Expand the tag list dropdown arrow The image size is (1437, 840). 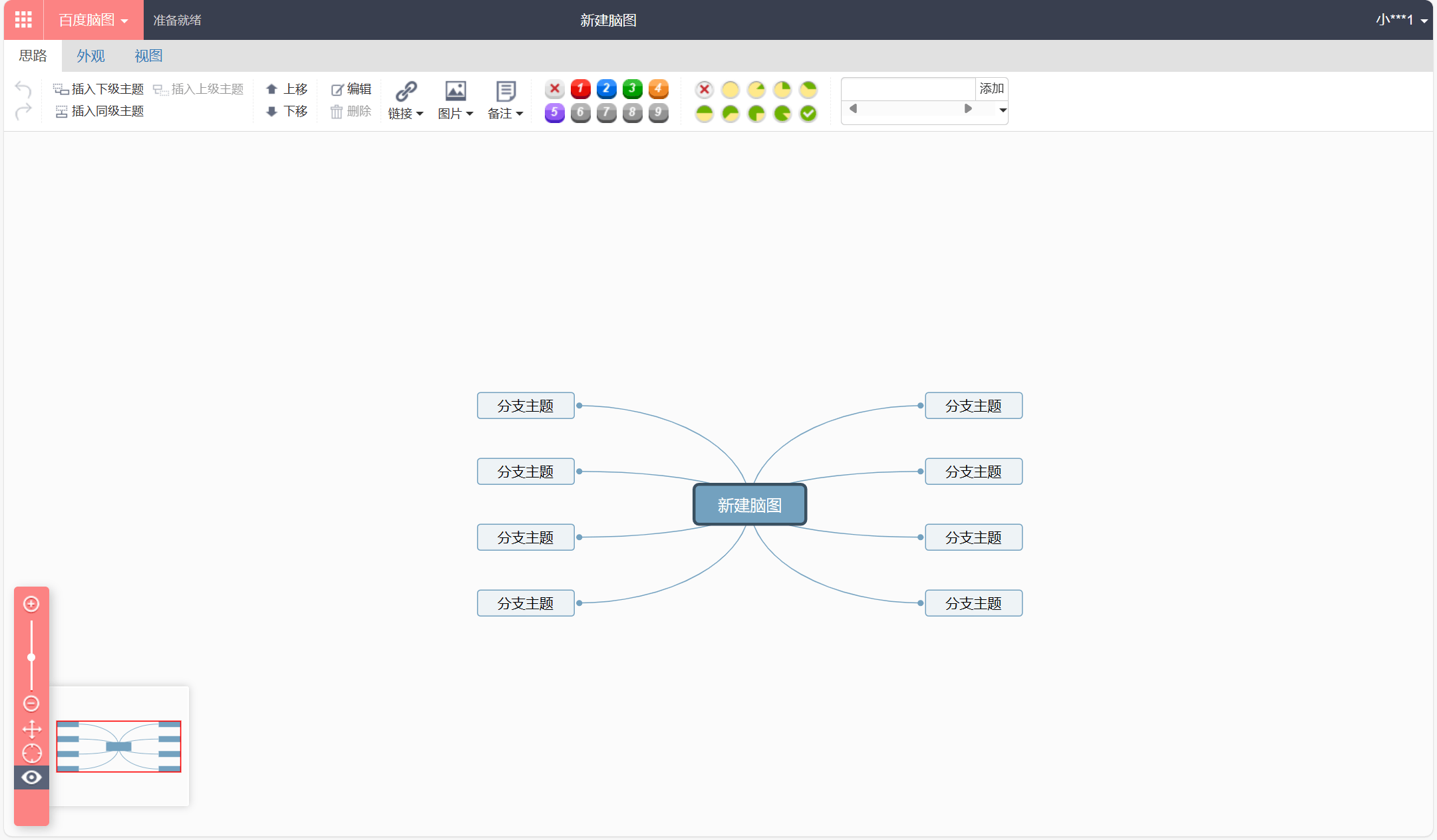pyautogui.click(x=1003, y=110)
